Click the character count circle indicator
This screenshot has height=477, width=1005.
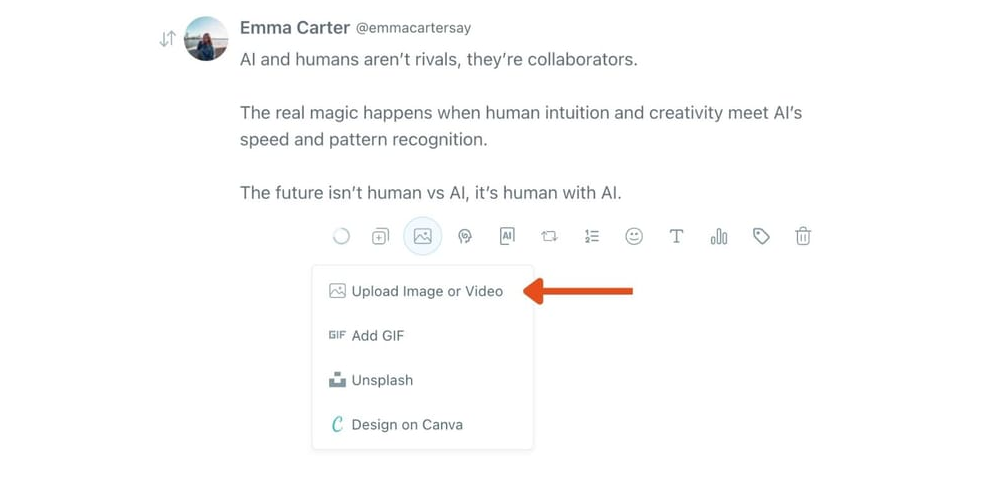click(x=341, y=237)
